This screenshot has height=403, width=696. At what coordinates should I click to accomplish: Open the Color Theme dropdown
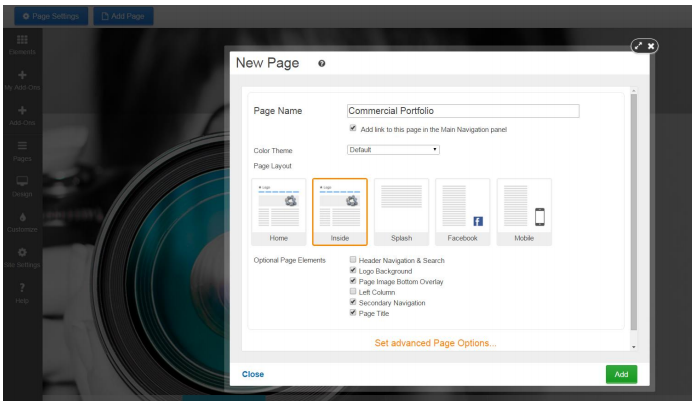pyautogui.click(x=393, y=150)
